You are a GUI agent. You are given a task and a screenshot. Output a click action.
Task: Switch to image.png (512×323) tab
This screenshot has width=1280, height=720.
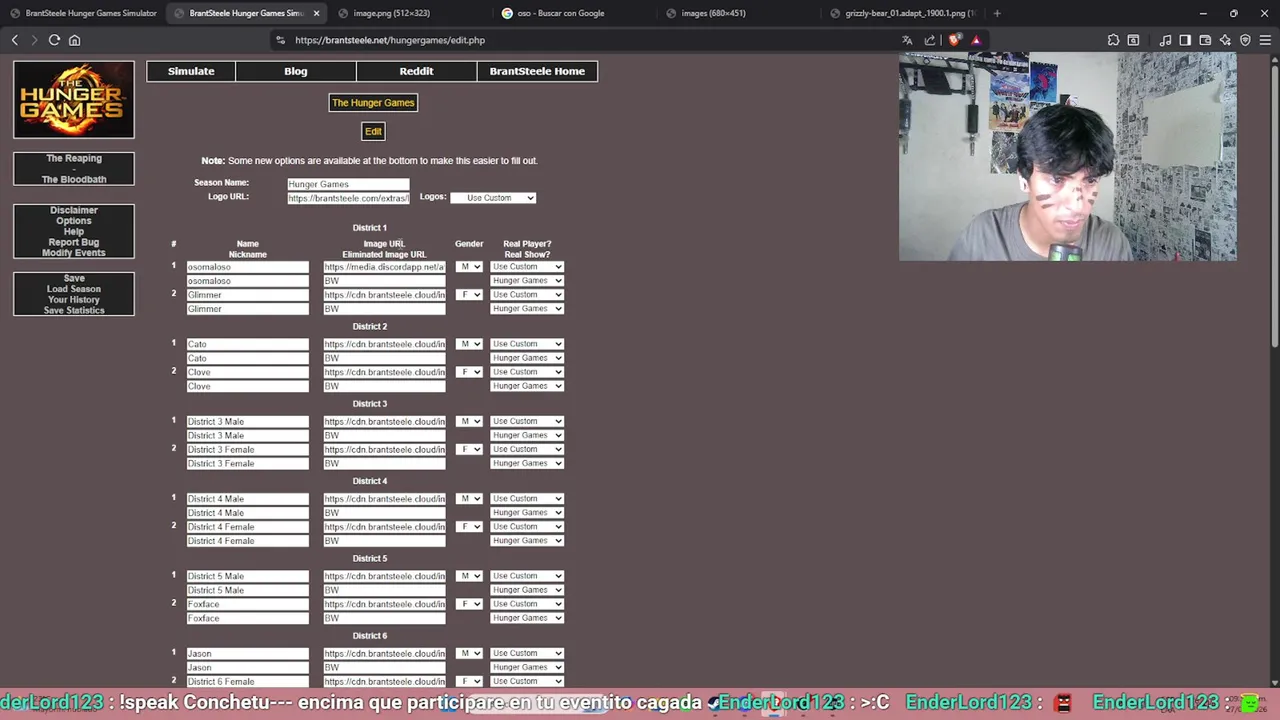[x=410, y=13]
